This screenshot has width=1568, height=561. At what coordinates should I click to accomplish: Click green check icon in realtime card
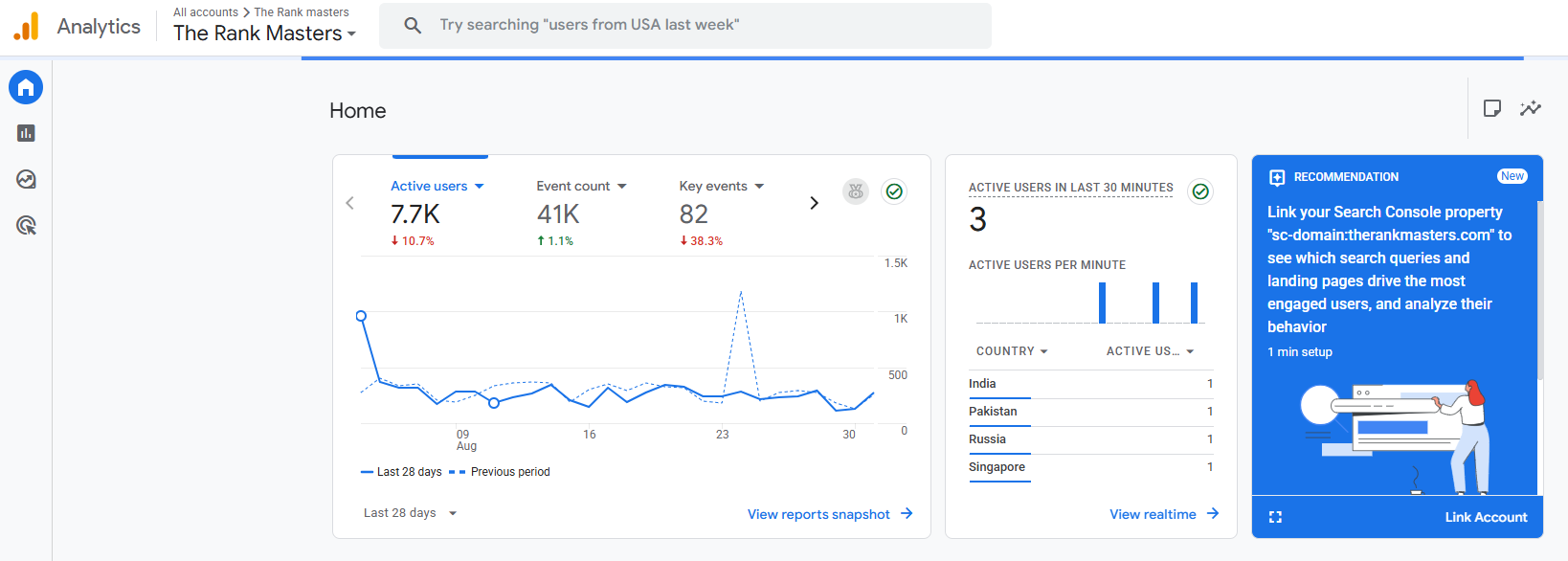pyautogui.click(x=1200, y=191)
